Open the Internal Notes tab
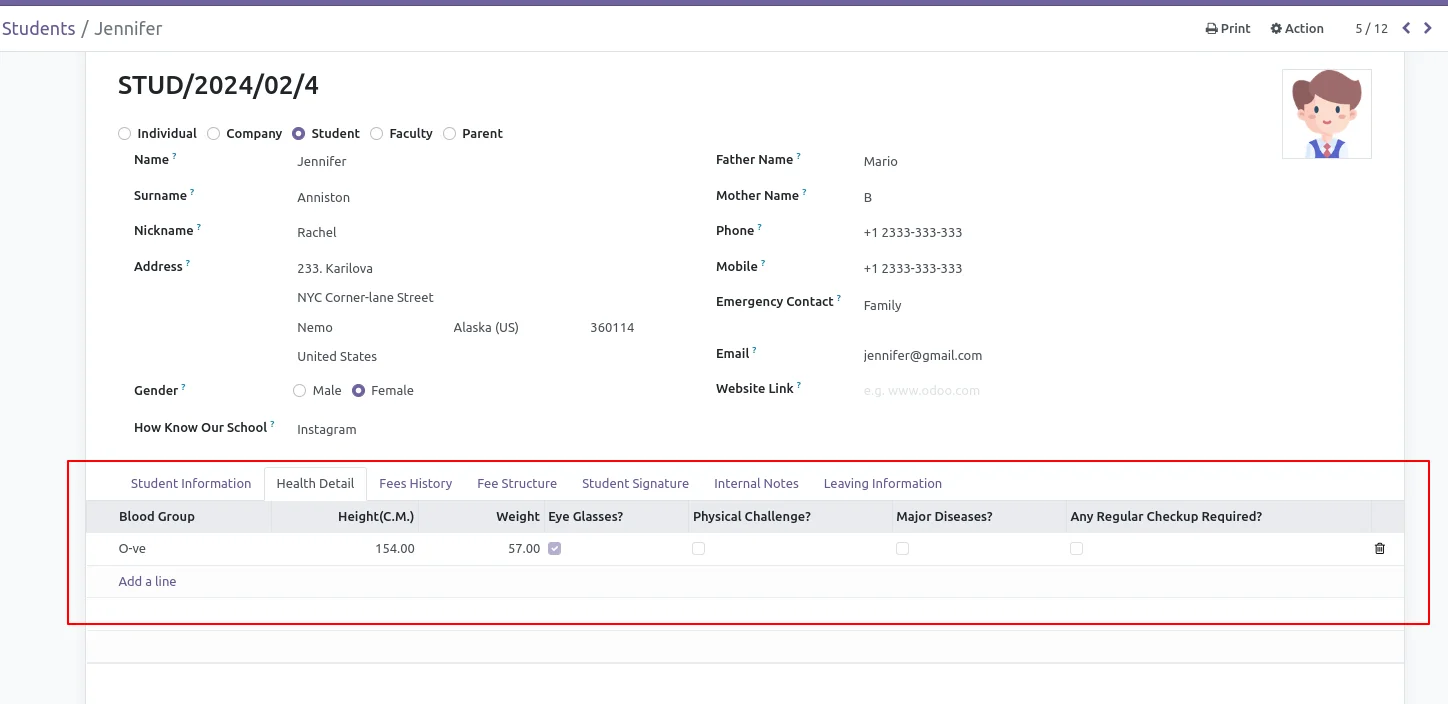The width and height of the screenshot is (1448, 704). point(756,483)
